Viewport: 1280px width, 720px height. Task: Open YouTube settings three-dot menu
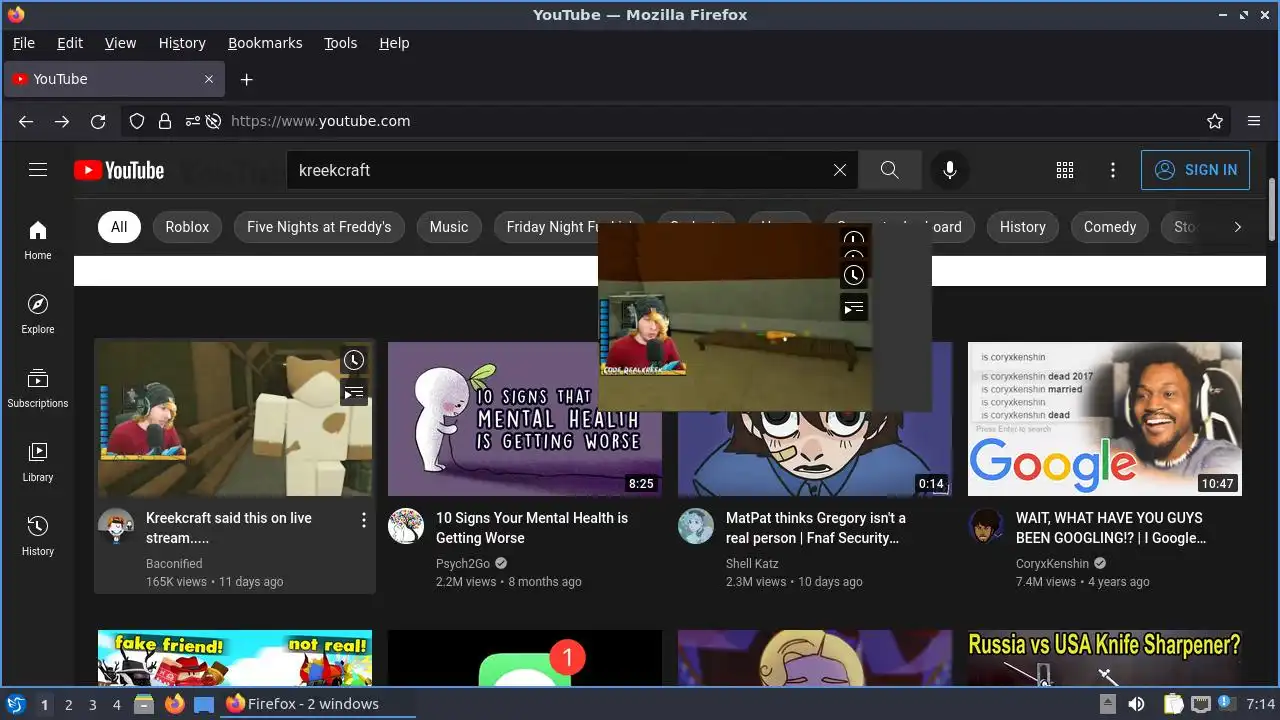coord(1113,170)
